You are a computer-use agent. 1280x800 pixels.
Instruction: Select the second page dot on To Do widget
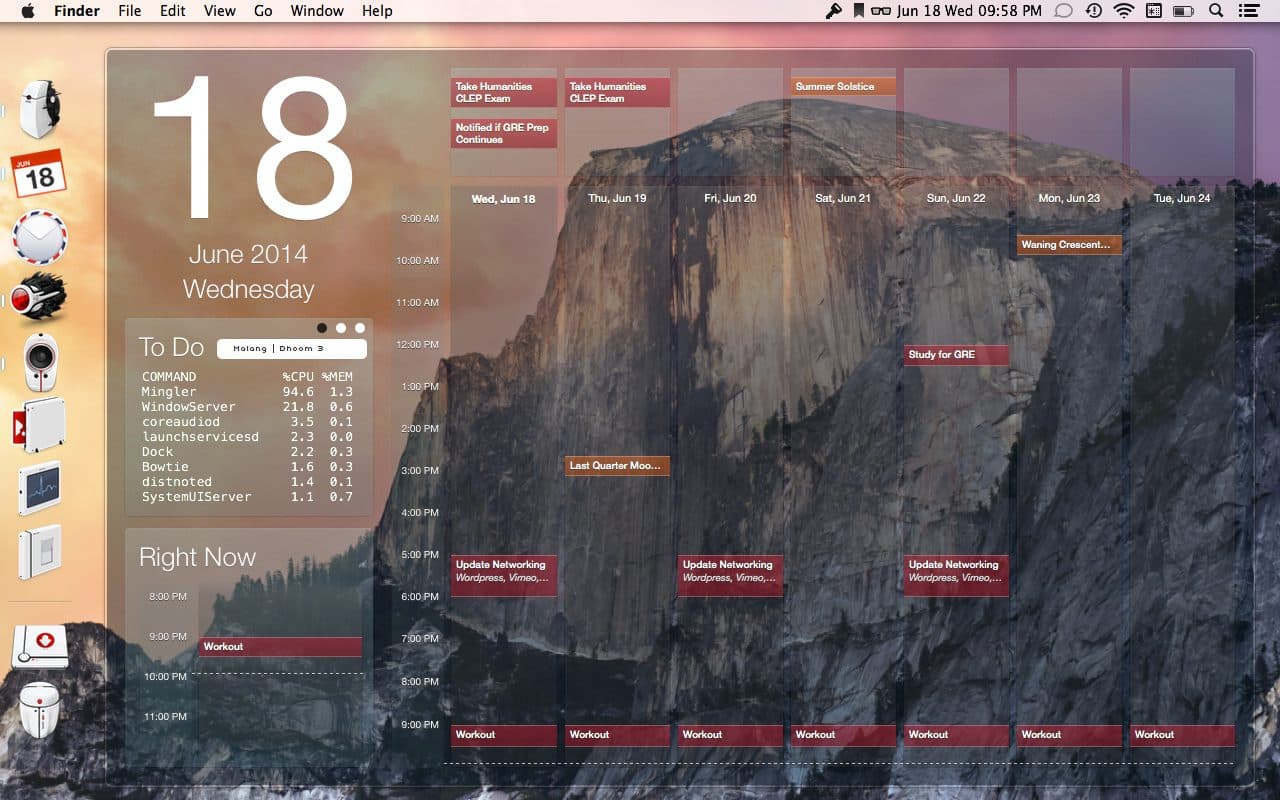[x=340, y=327]
